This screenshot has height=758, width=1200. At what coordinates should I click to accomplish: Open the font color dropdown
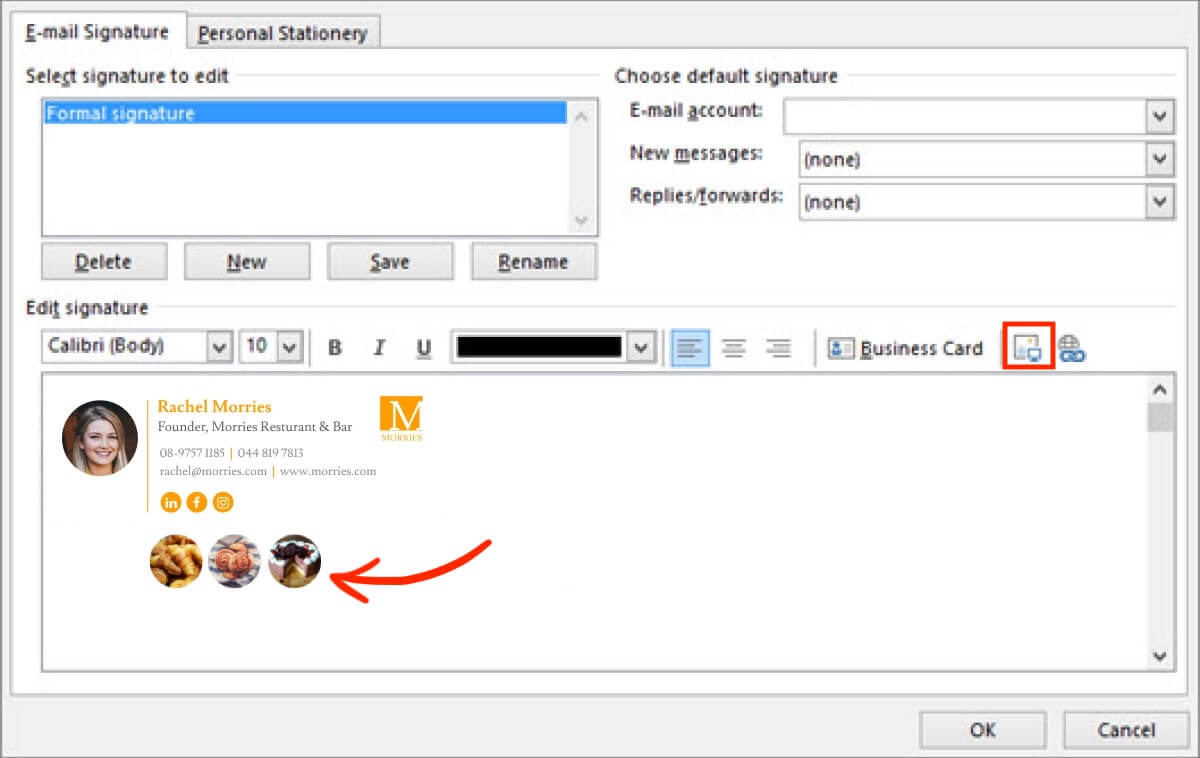tap(641, 347)
